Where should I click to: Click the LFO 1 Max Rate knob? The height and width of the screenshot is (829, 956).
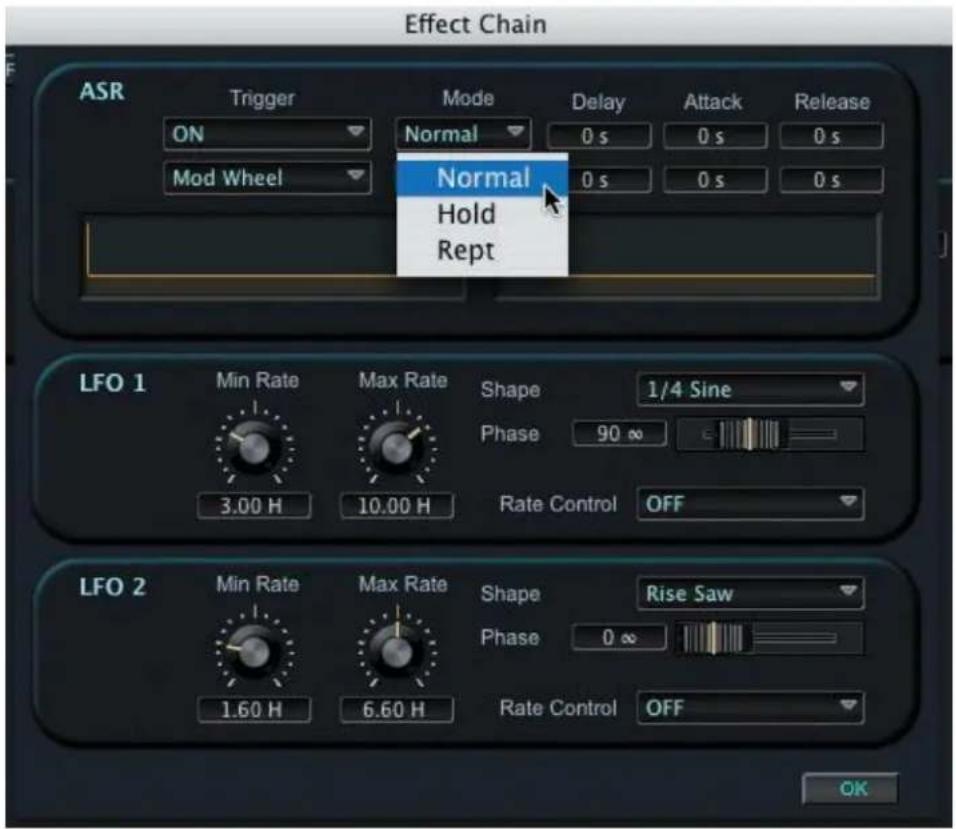pyautogui.click(x=397, y=447)
